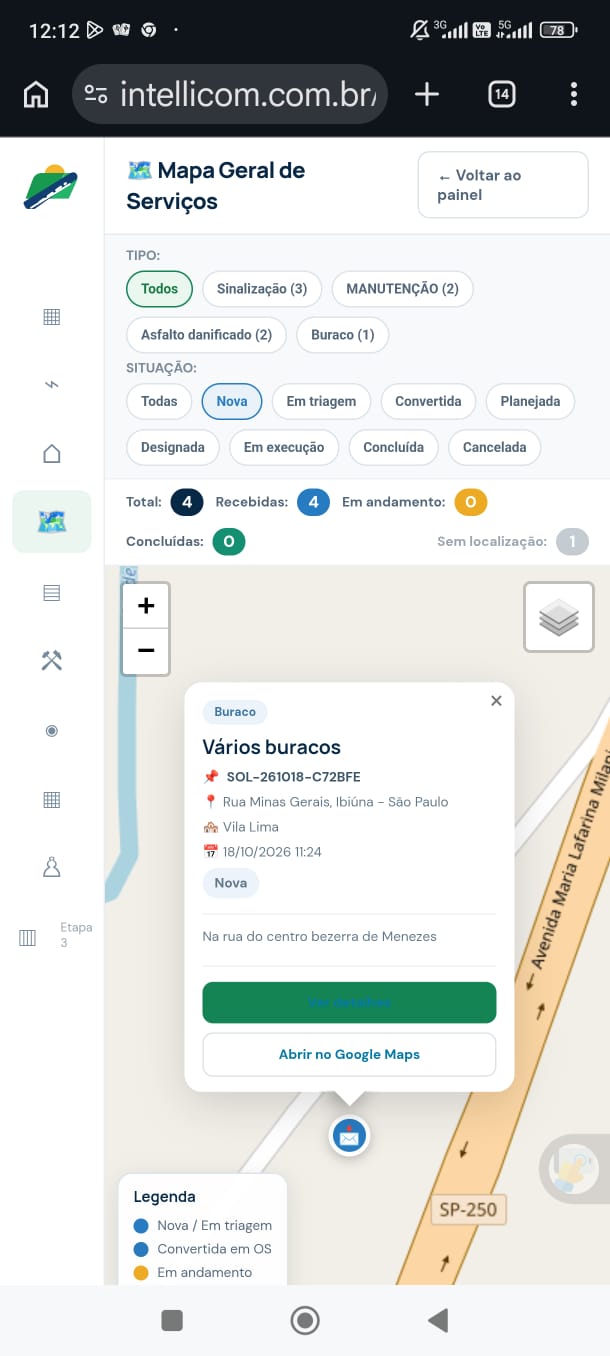Open the tab switcher showing 14 tabs
This screenshot has width=610, height=1356.
[x=502, y=94]
